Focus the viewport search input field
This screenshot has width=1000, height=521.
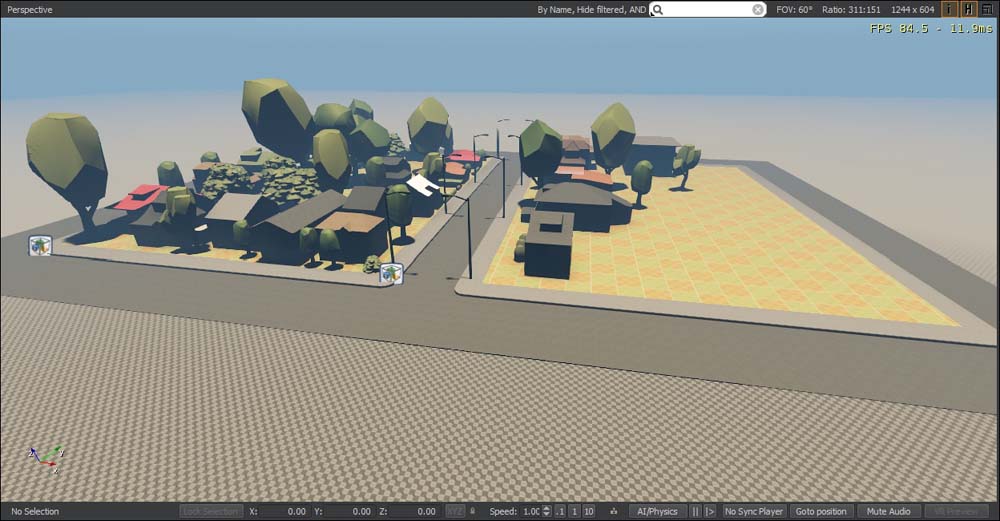click(x=707, y=10)
